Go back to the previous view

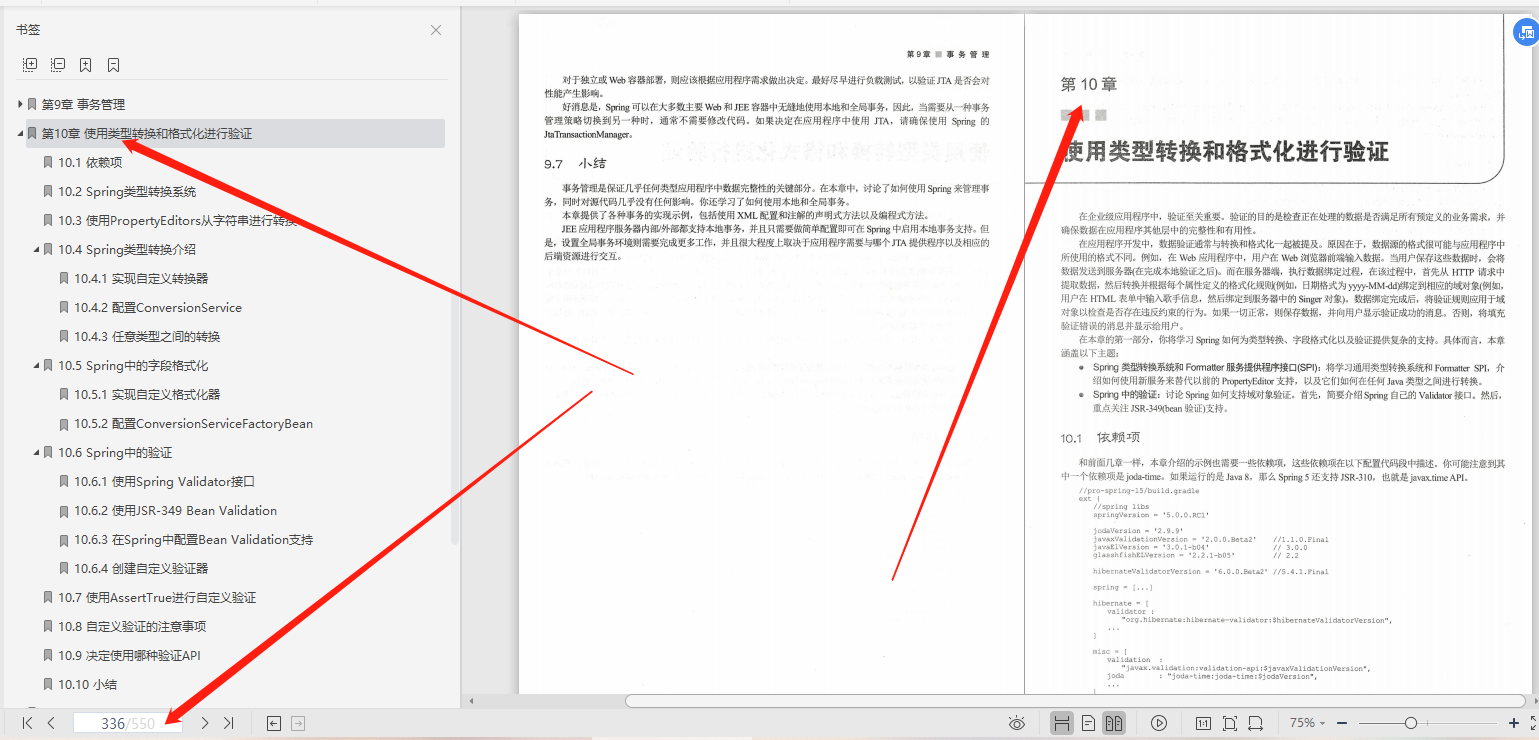pyautogui.click(x=274, y=723)
